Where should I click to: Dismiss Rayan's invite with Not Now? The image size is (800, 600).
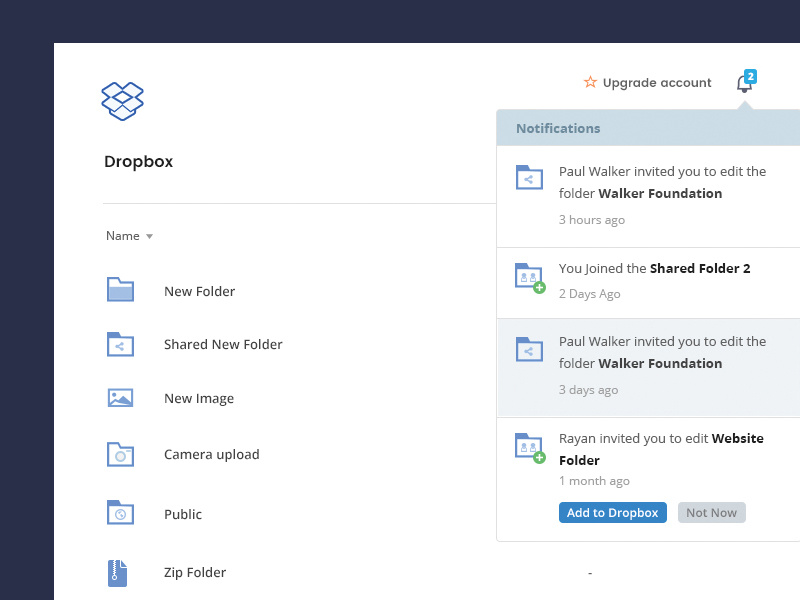(711, 512)
